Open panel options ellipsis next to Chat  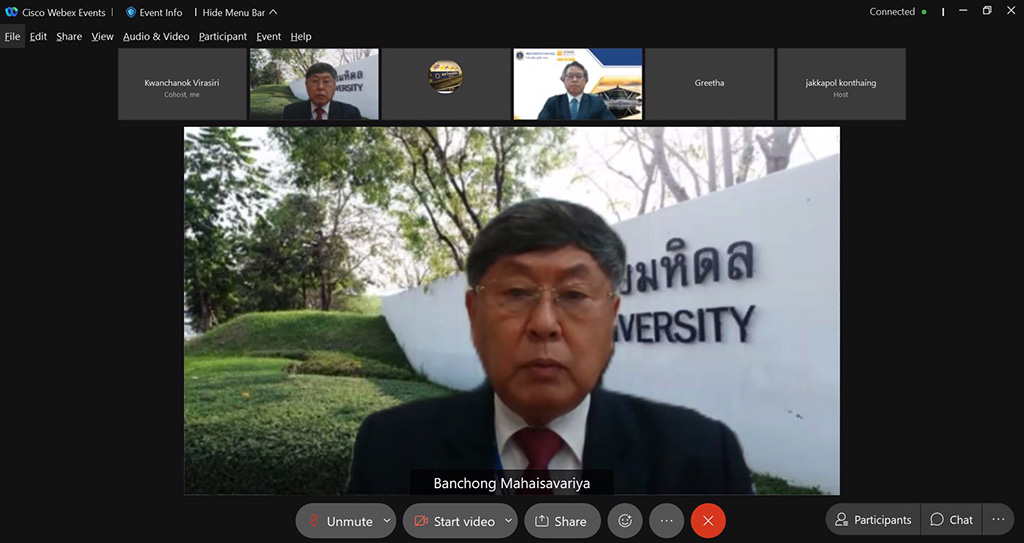pos(998,520)
